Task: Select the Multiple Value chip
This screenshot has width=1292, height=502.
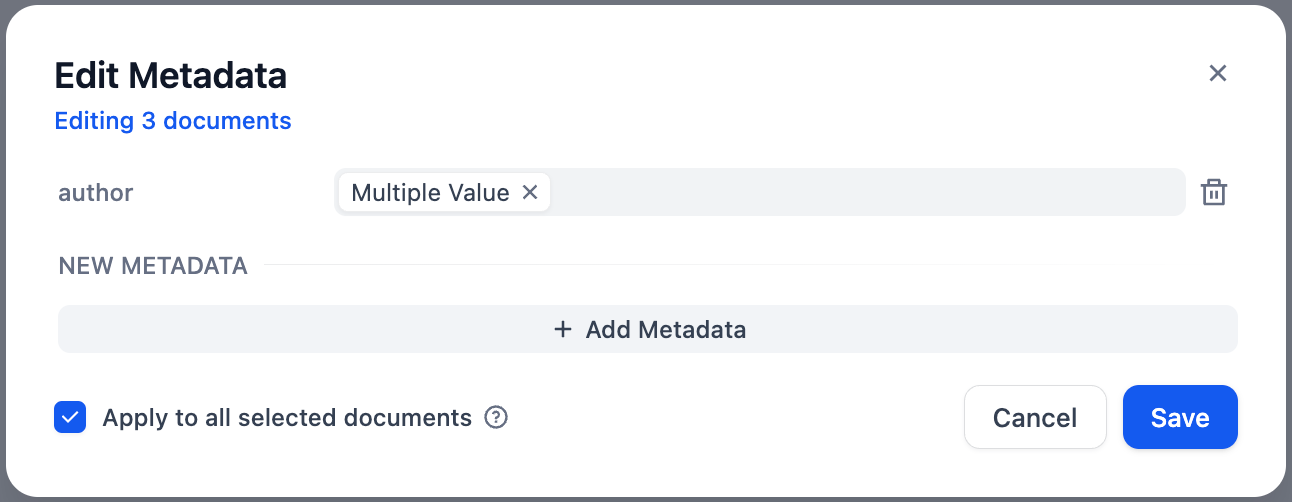Action: click(x=430, y=192)
